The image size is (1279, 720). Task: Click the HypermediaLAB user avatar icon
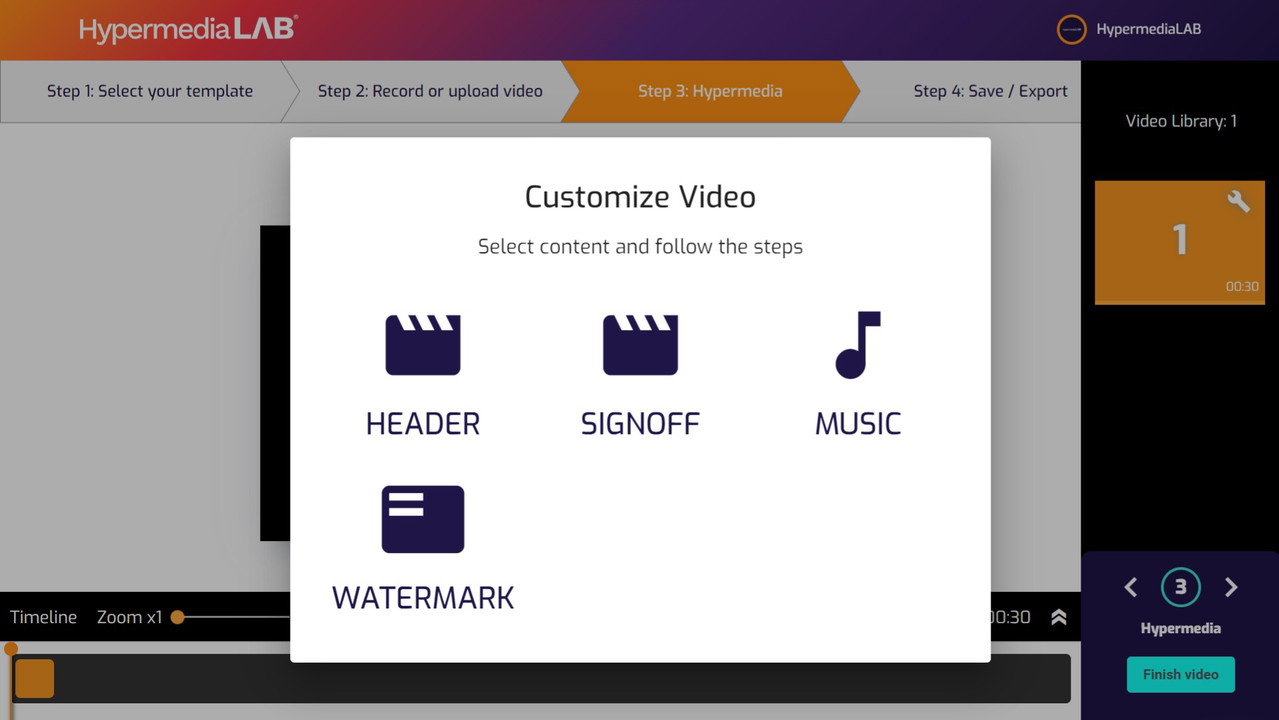(x=1071, y=29)
